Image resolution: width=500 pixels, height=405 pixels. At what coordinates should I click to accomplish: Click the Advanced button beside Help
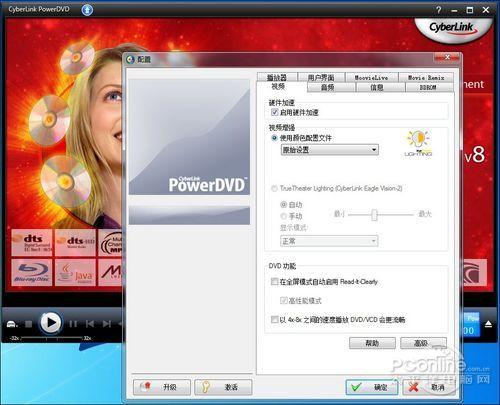[423, 343]
